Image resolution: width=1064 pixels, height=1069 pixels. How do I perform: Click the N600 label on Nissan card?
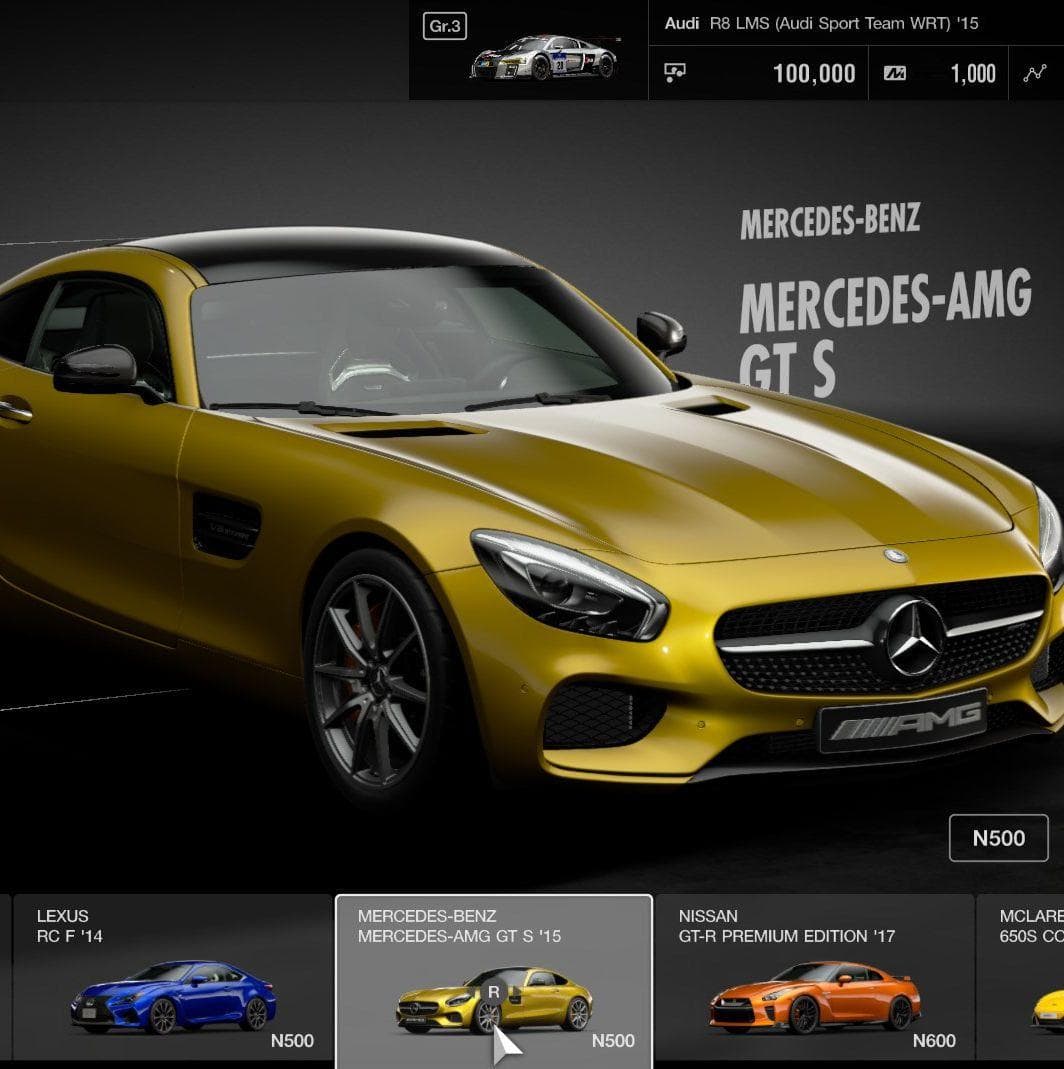coord(934,1041)
